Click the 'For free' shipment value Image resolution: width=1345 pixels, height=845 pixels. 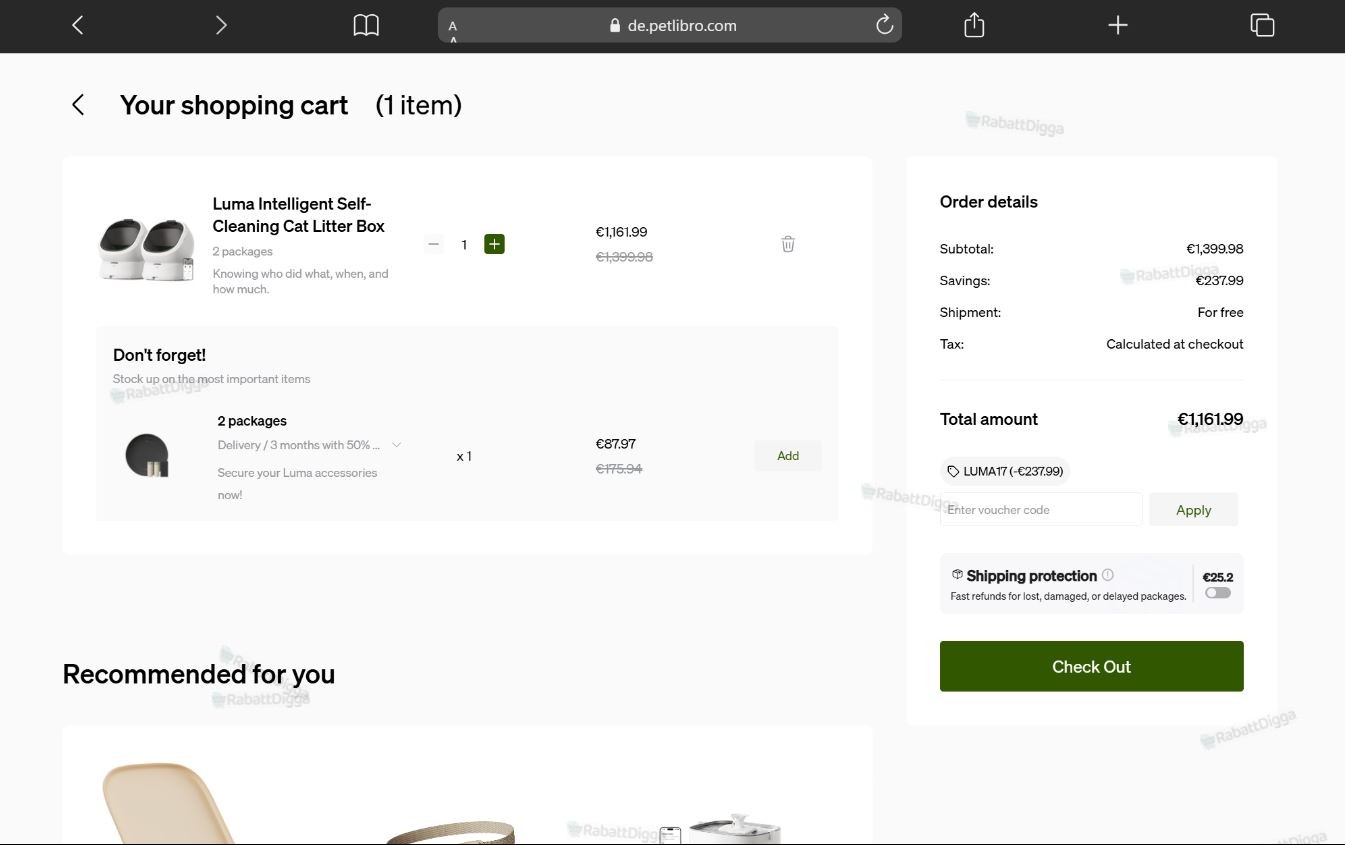pyautogui.click(x=1220, y=313)
